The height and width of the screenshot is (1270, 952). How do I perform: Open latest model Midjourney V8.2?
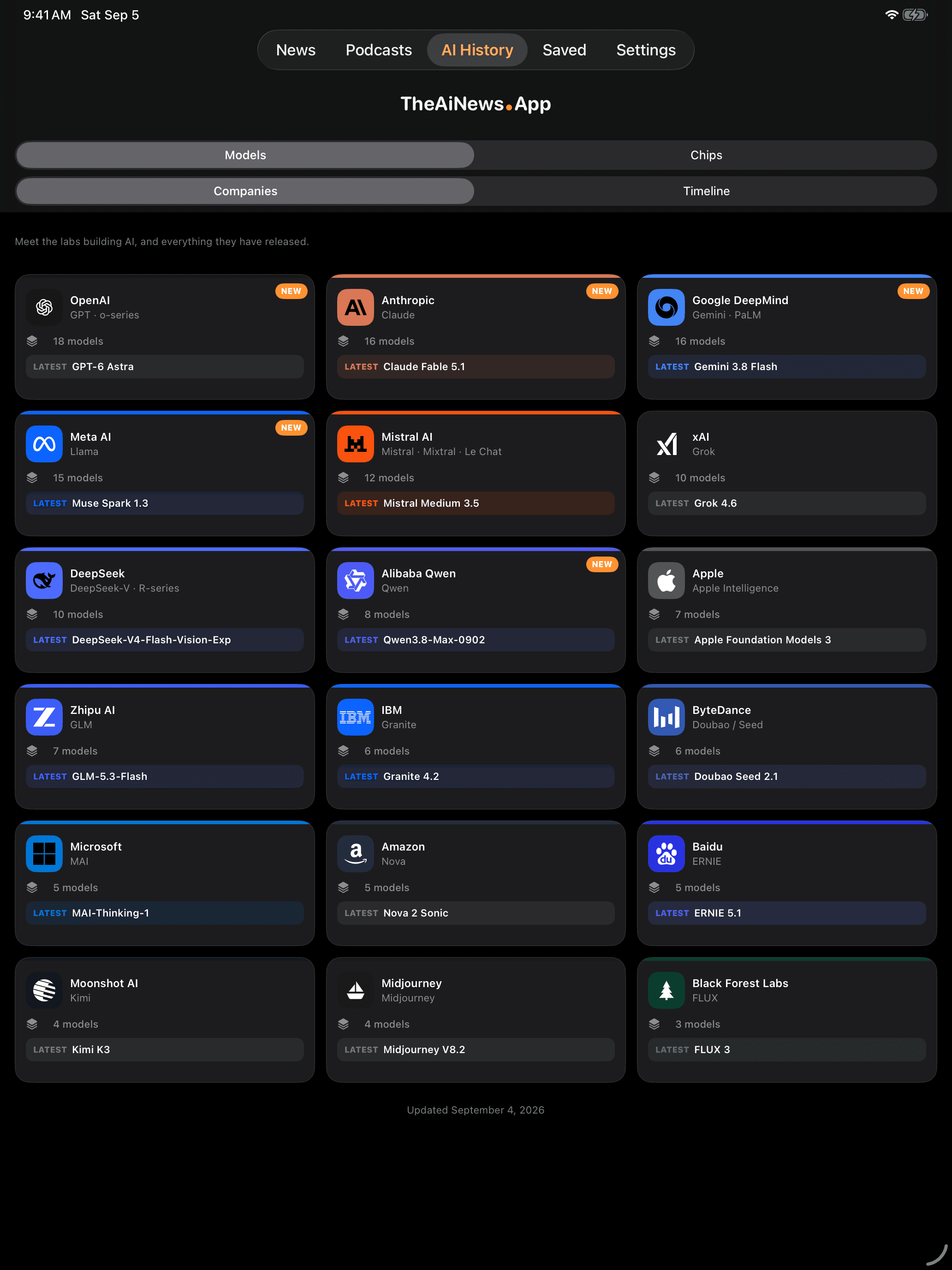tap(476, 1050)
